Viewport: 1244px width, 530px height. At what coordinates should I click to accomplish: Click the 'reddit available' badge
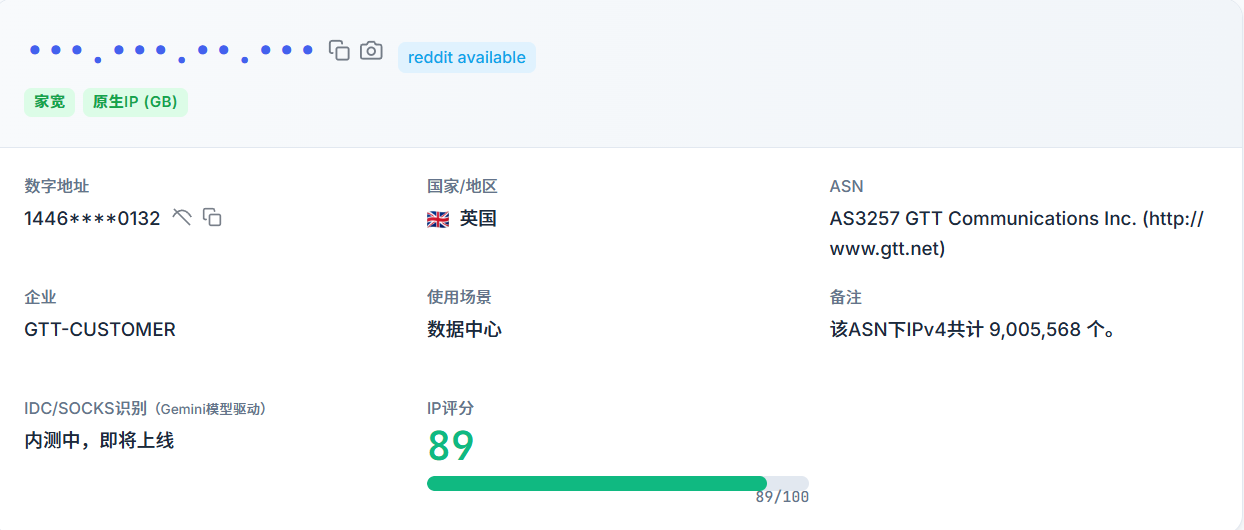tap(466, 58)
